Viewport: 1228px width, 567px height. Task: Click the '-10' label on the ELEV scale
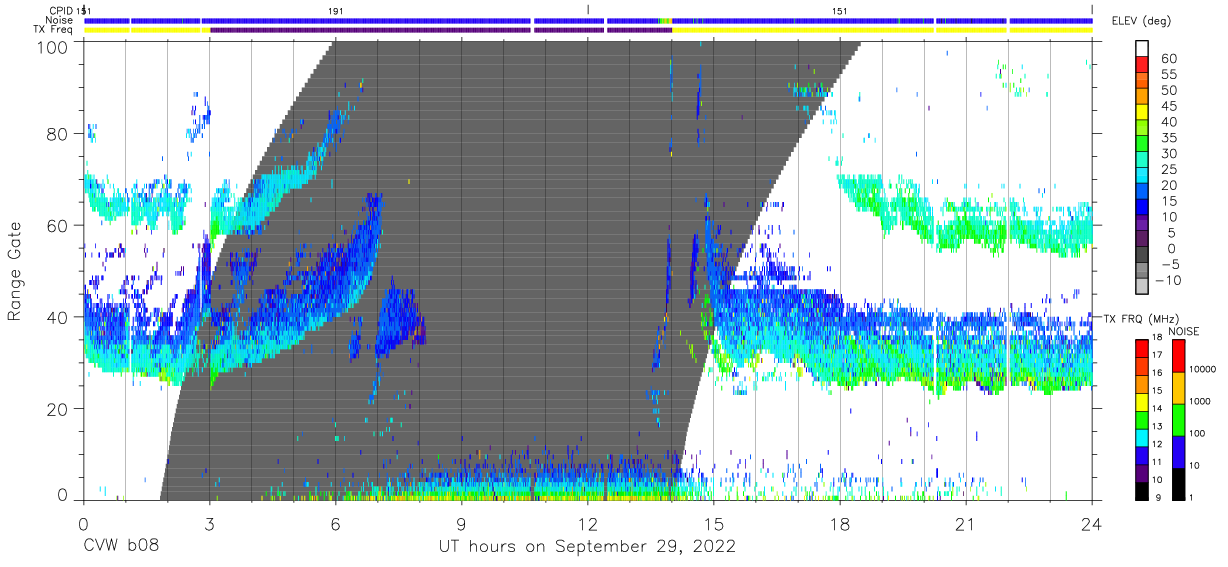(x=1170, y=280)
